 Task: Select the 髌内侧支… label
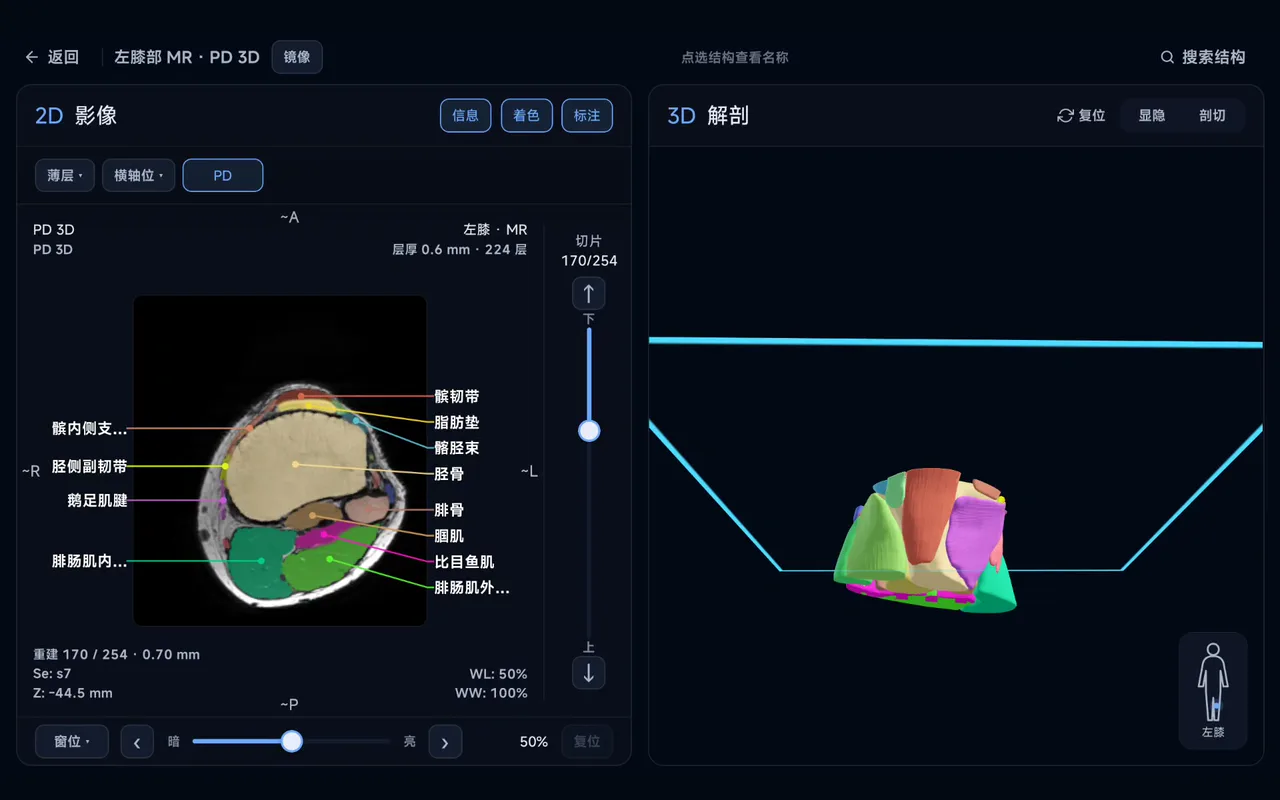click(x=90, y=428)
